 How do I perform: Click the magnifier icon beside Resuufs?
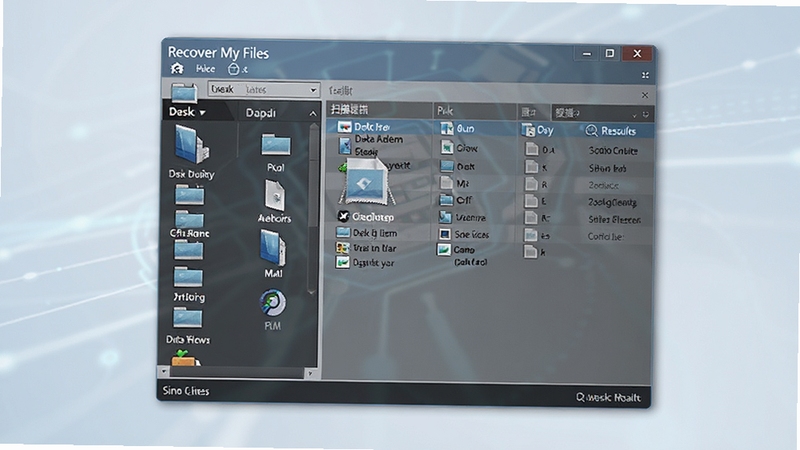tap(591, 131)
